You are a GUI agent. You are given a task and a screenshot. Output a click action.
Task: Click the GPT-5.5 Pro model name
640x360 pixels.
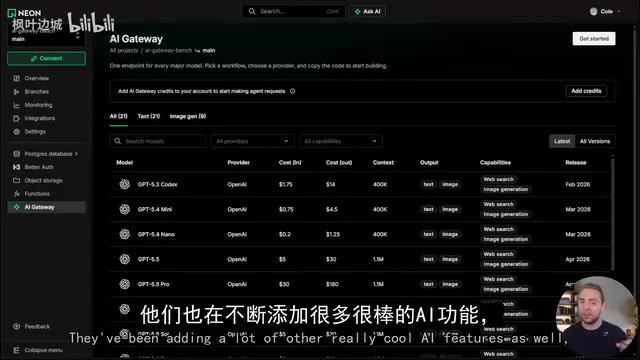point(153,284)
